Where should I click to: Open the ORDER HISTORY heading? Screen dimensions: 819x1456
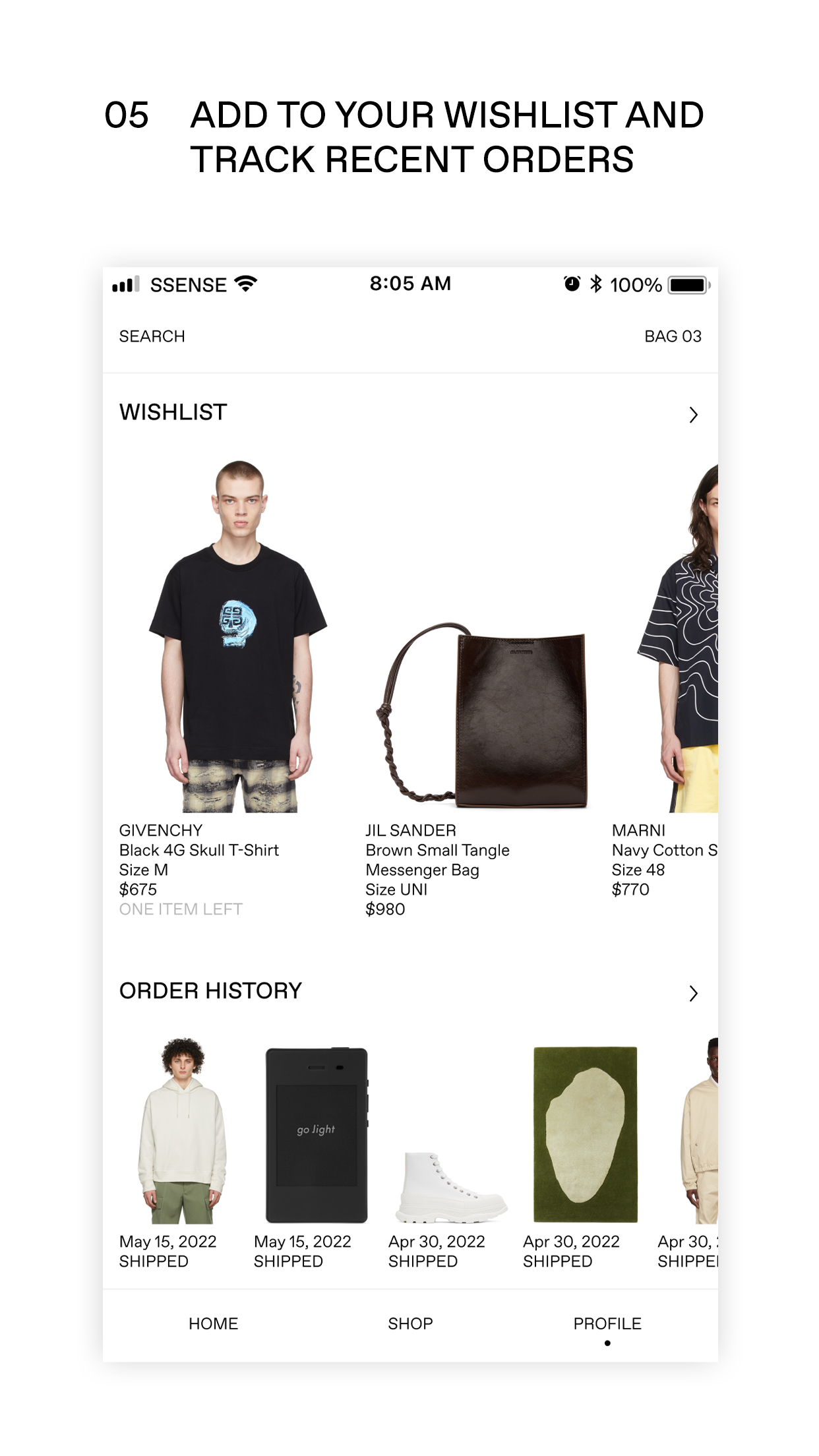pos(210,990)
